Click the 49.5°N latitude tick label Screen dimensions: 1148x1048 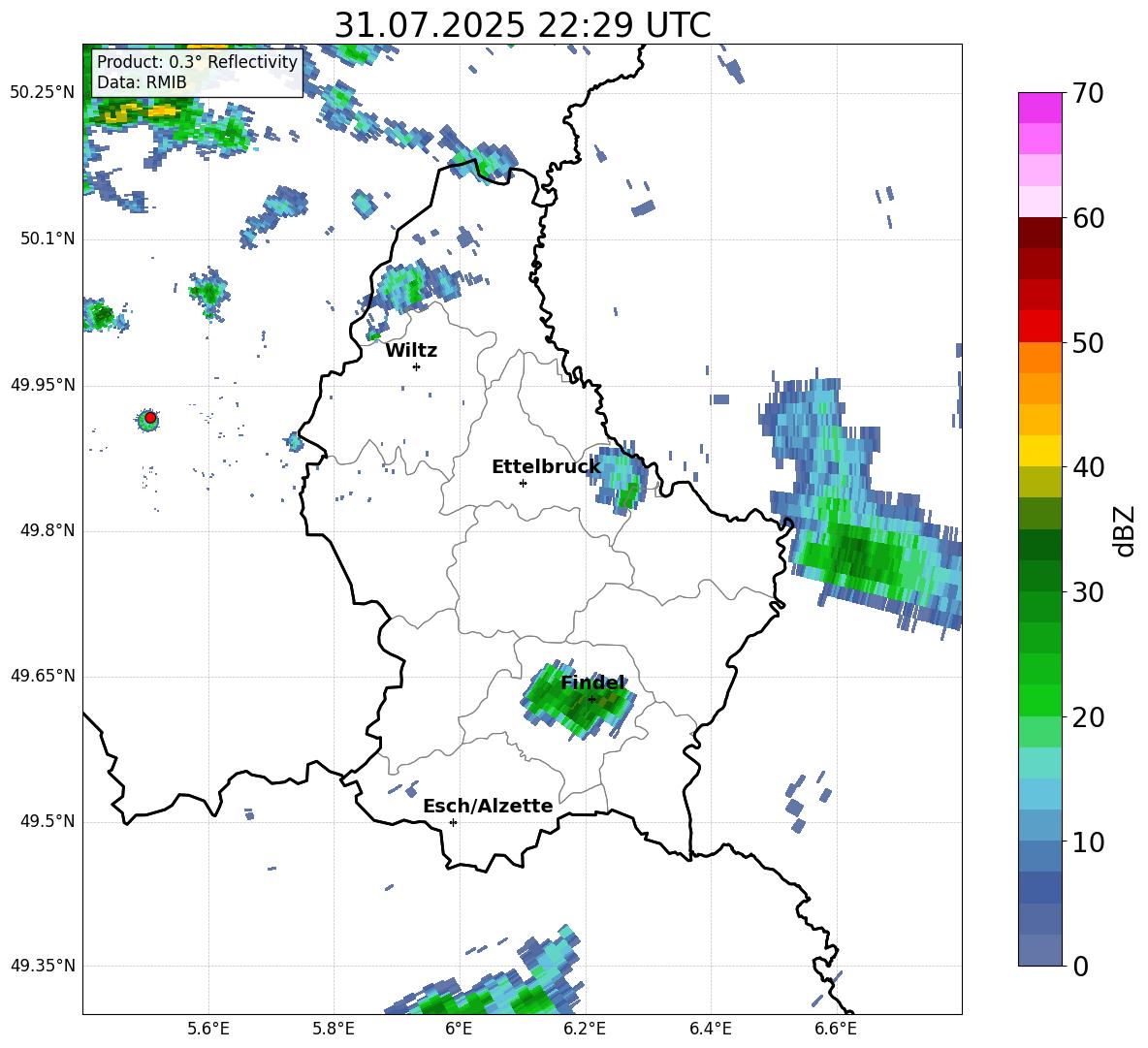click(48, 822)
